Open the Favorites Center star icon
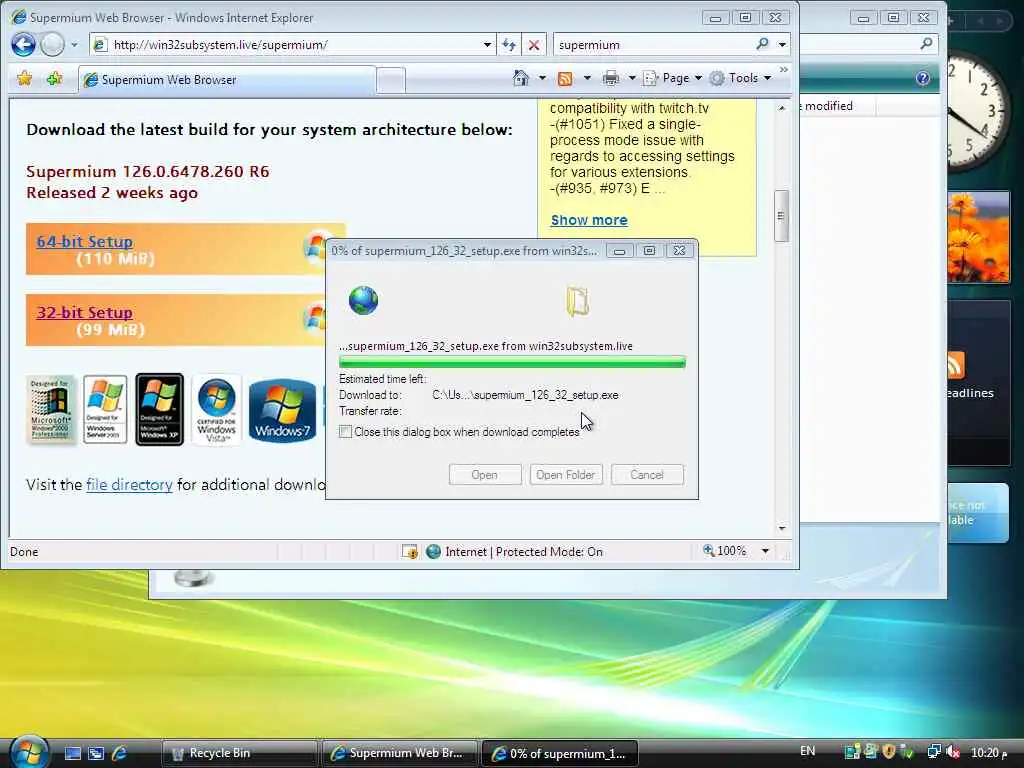This screenshot has width=1024, height=768. (x=25, y=79)
